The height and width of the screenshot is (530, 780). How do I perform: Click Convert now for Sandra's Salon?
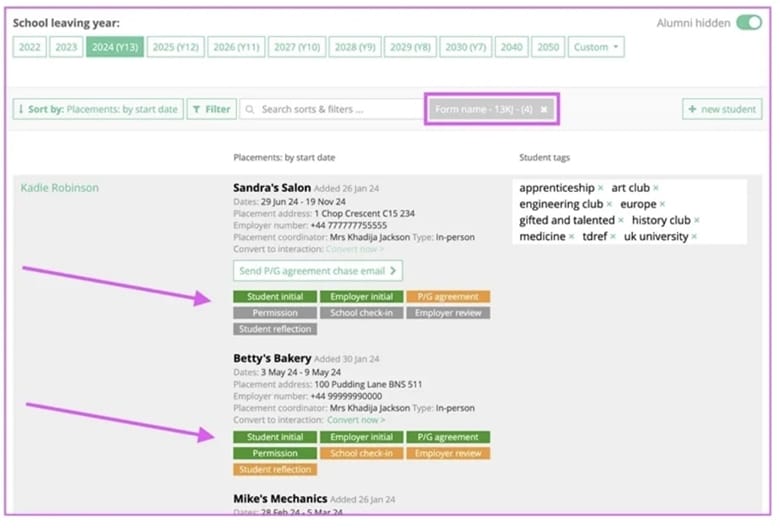tap(355, 249)
